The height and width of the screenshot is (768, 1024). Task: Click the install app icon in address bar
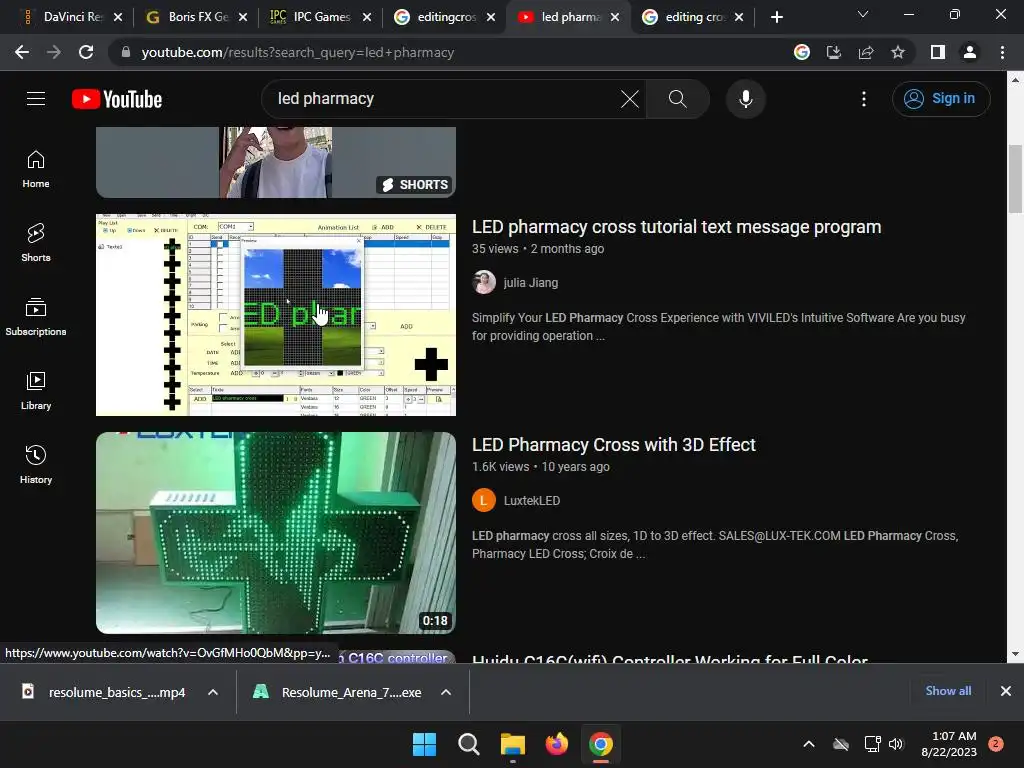click(834, 52)
